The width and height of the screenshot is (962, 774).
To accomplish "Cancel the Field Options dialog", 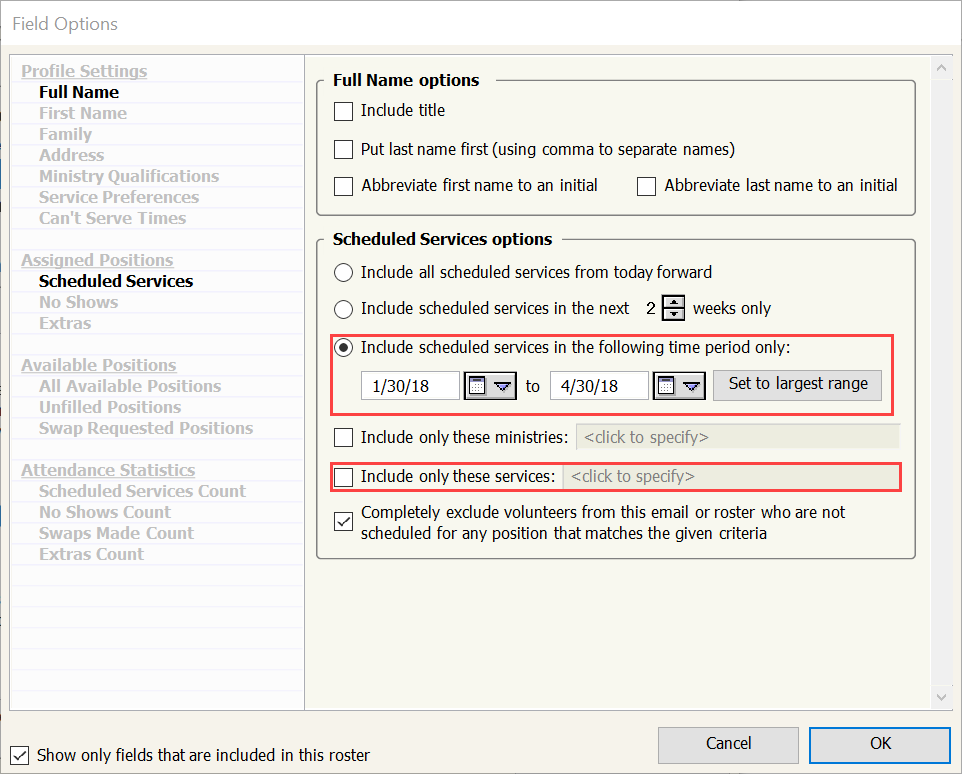I will coord(728,744).
